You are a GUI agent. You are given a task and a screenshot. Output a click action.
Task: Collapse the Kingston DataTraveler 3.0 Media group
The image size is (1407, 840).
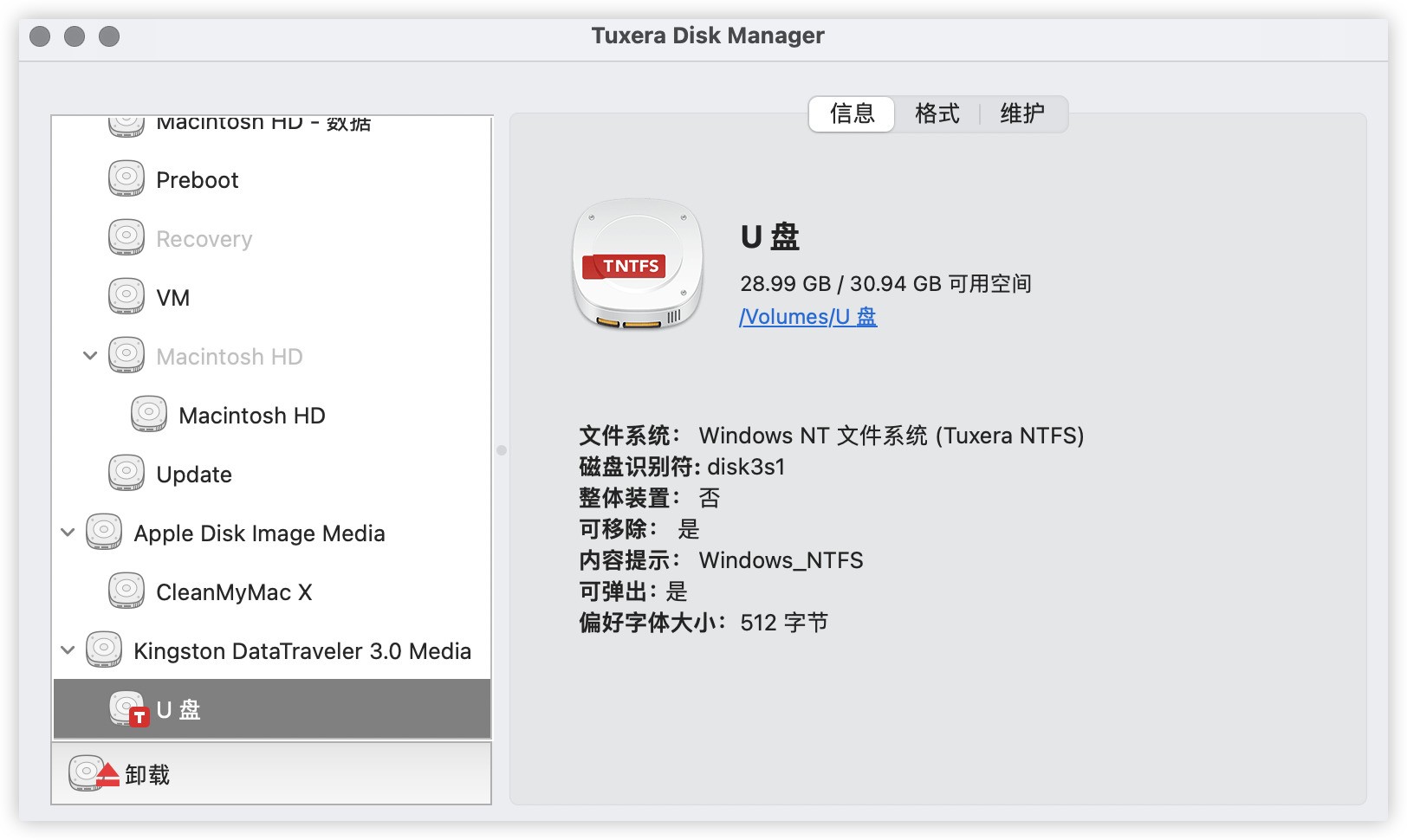(67, 649)
